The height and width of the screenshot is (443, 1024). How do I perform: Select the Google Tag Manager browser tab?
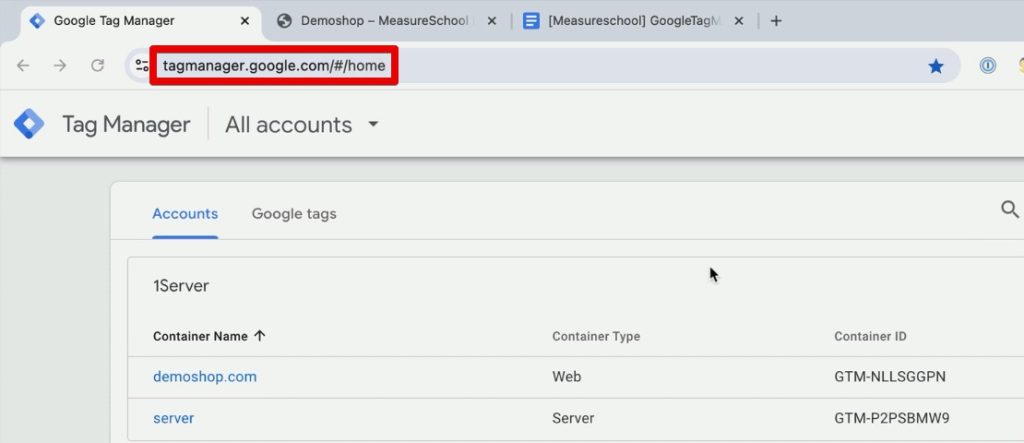click(139, 21)
